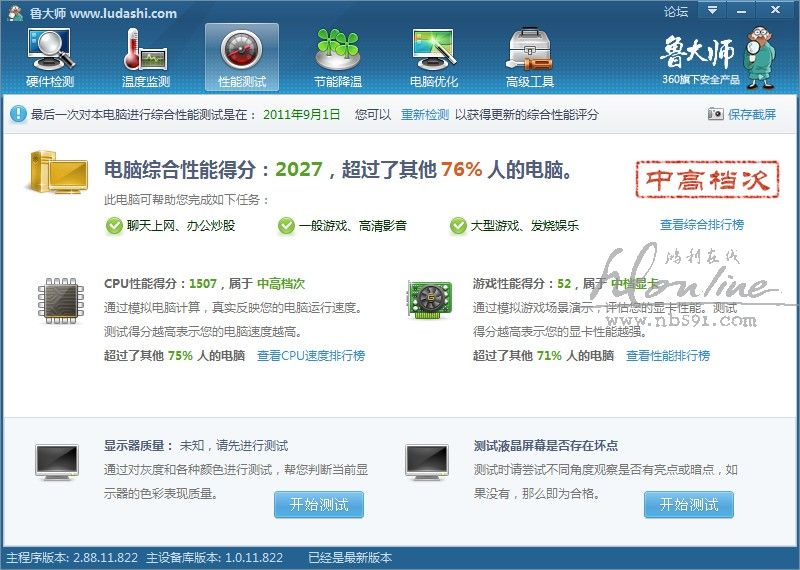This screenshot has height=570, width=800.
Task: Click the 超过了其他 71% 人的电脑 text
Action: click(543, 356)
